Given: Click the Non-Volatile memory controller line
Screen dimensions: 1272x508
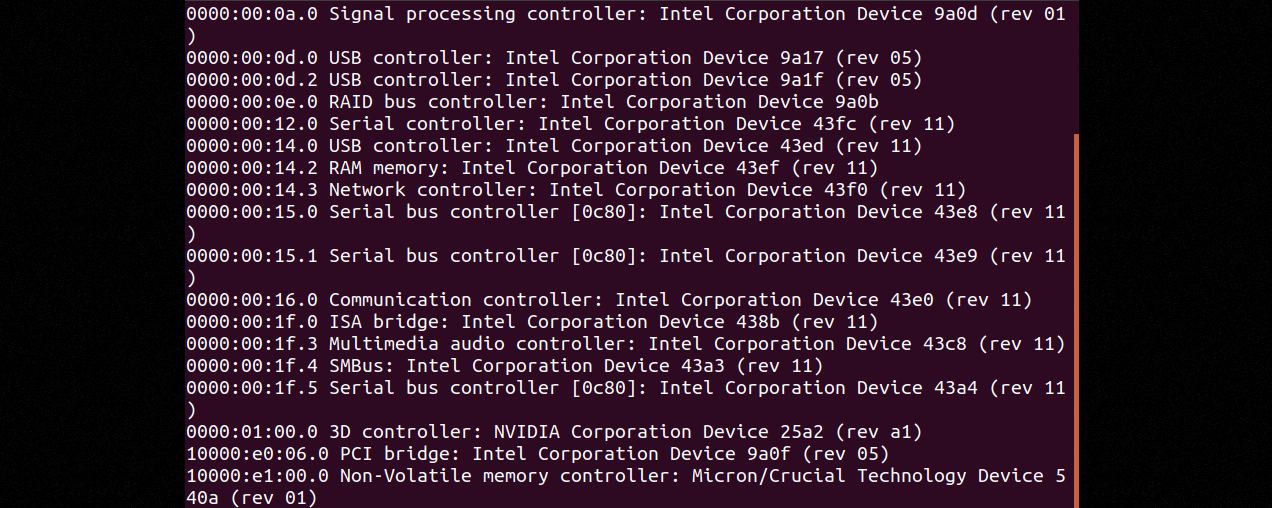Looking at the screenshot, I should 626,476.
